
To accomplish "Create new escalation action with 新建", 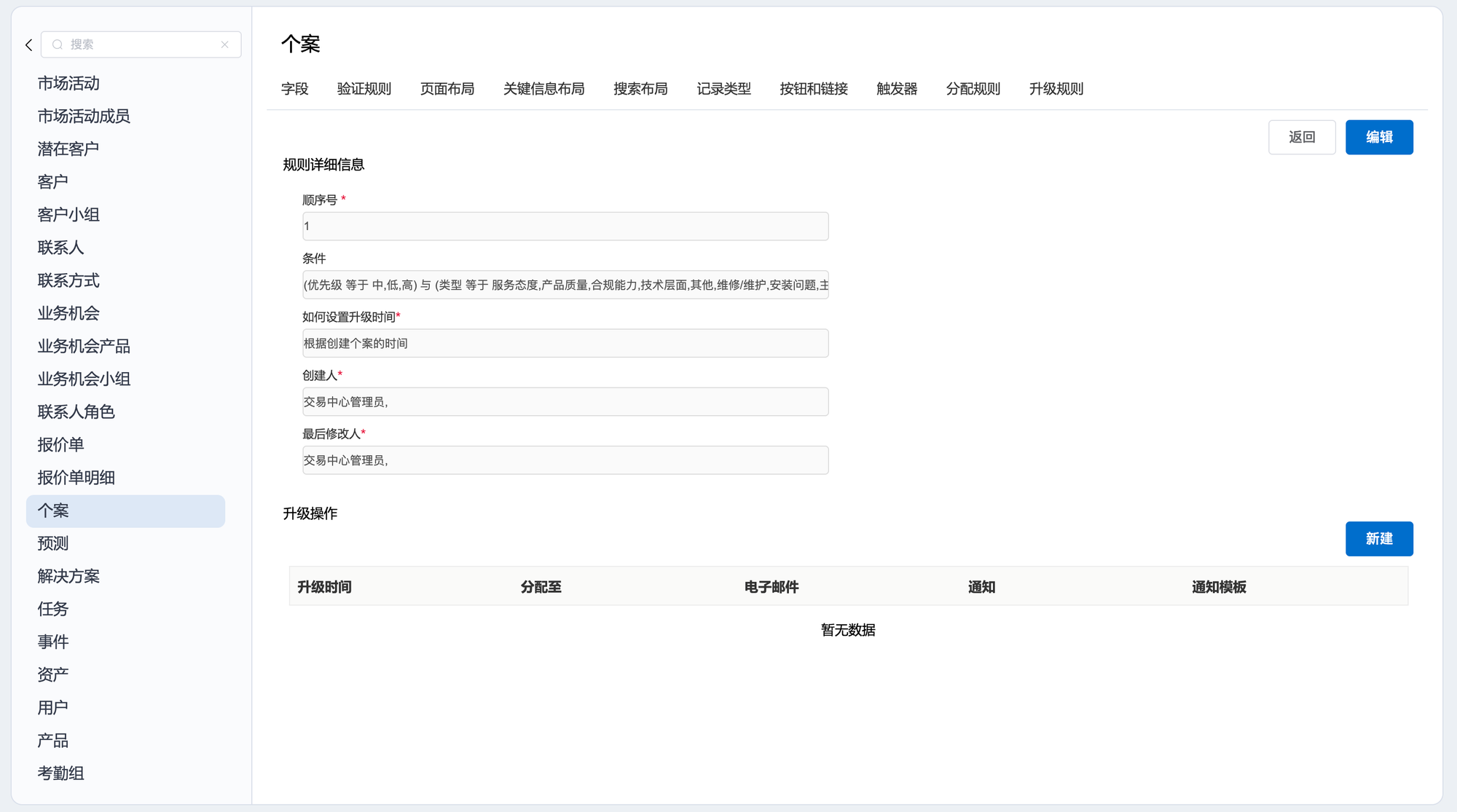I will [x=1378, y=539].
